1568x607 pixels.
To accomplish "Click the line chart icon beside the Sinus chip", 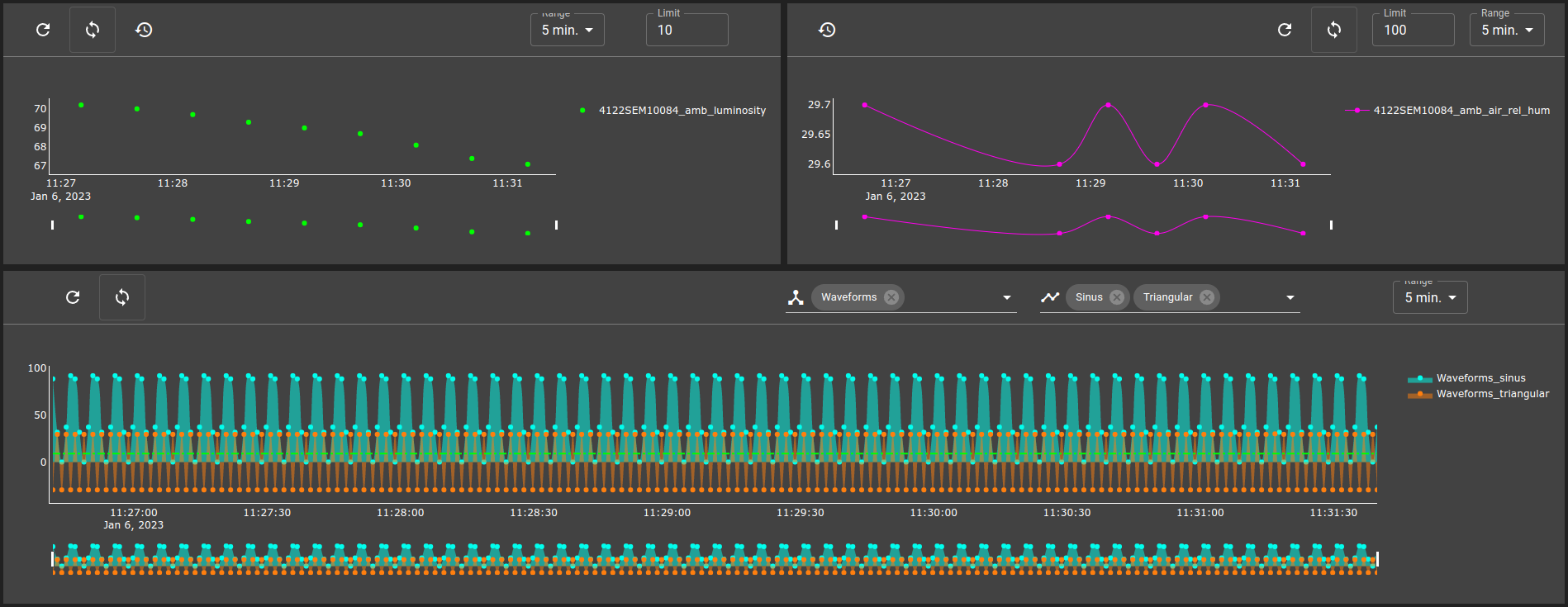I will pyautogui.click(x=1050, y=297).
